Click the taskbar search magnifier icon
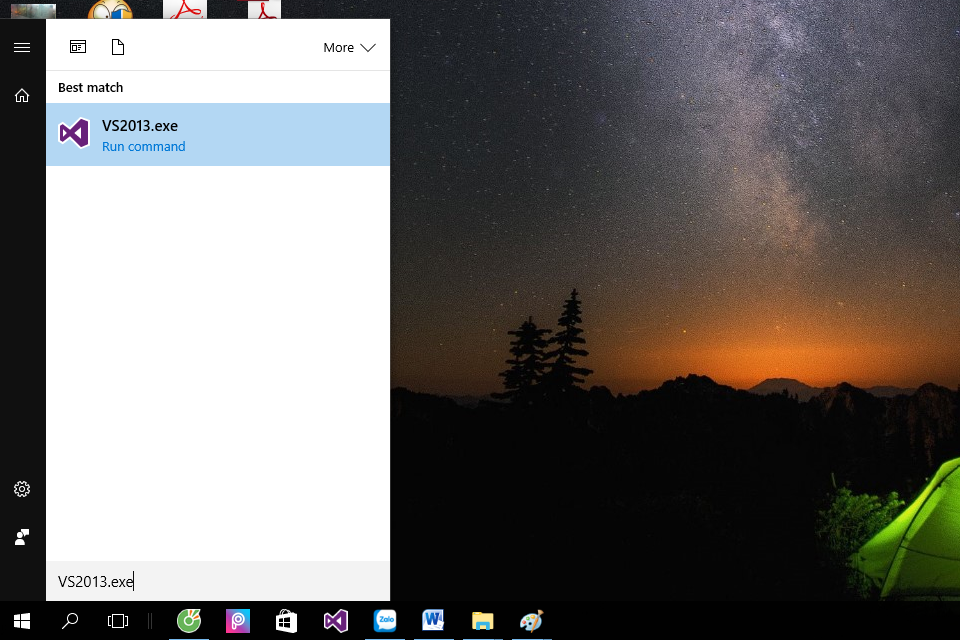Viewport: 960px width, 640px height. tap(70, 621)
